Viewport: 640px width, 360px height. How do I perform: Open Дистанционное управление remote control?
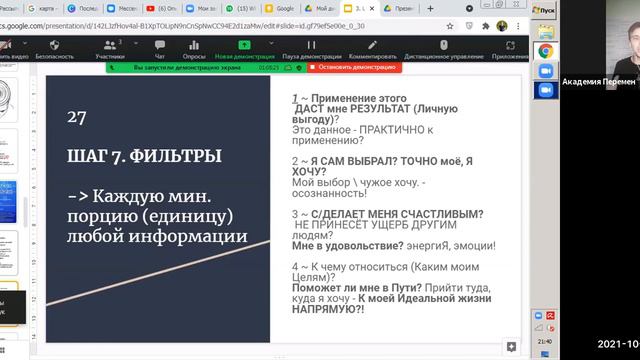[x=444, y=49]
